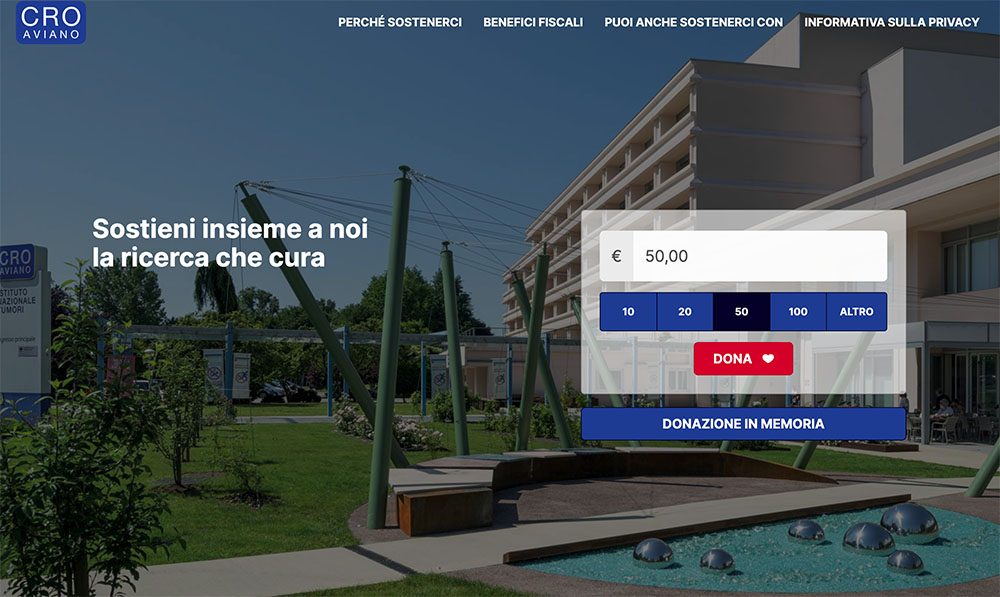Click the donation form white panel
This screenshot has height=597, width=1000.
pos(744,302)
